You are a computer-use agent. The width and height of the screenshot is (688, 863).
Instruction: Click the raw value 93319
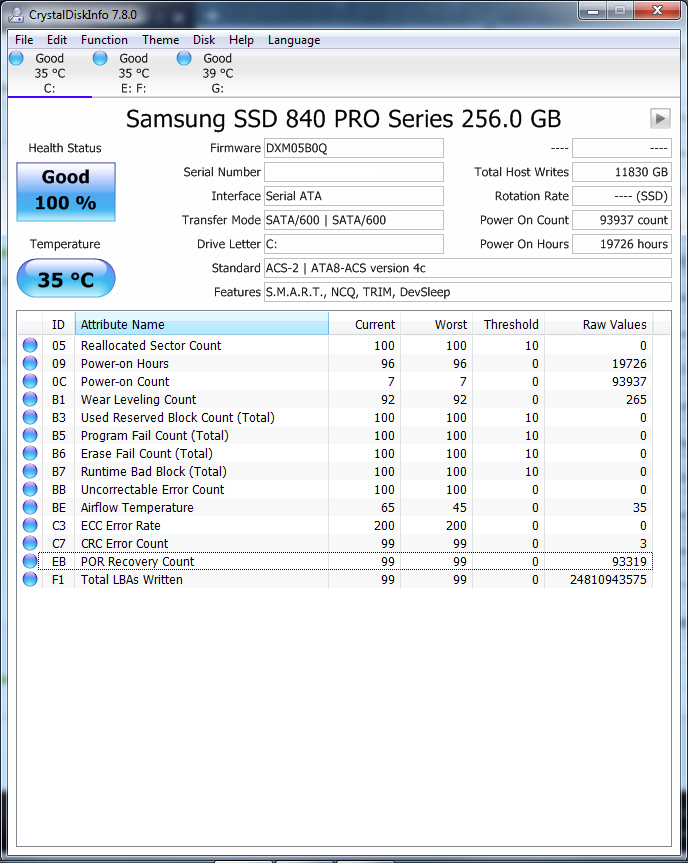click(629, 561)
